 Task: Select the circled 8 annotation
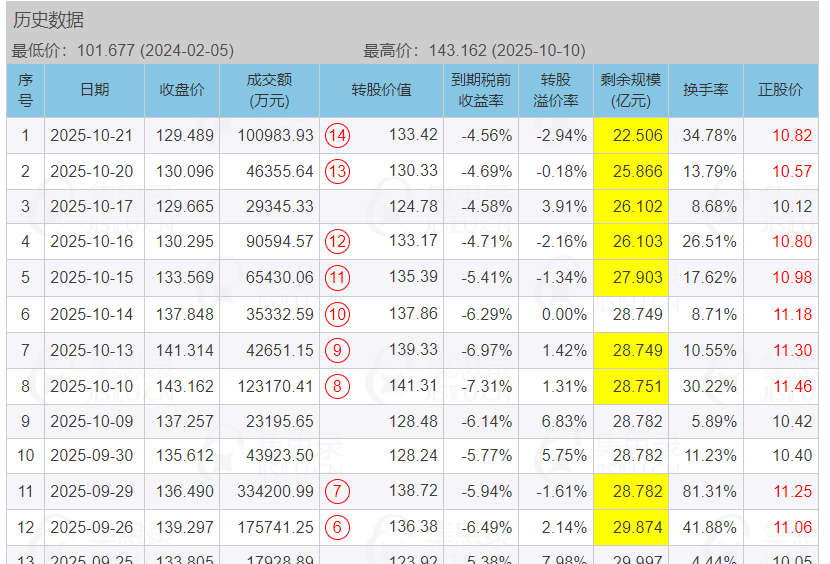(x=337, y=387)
